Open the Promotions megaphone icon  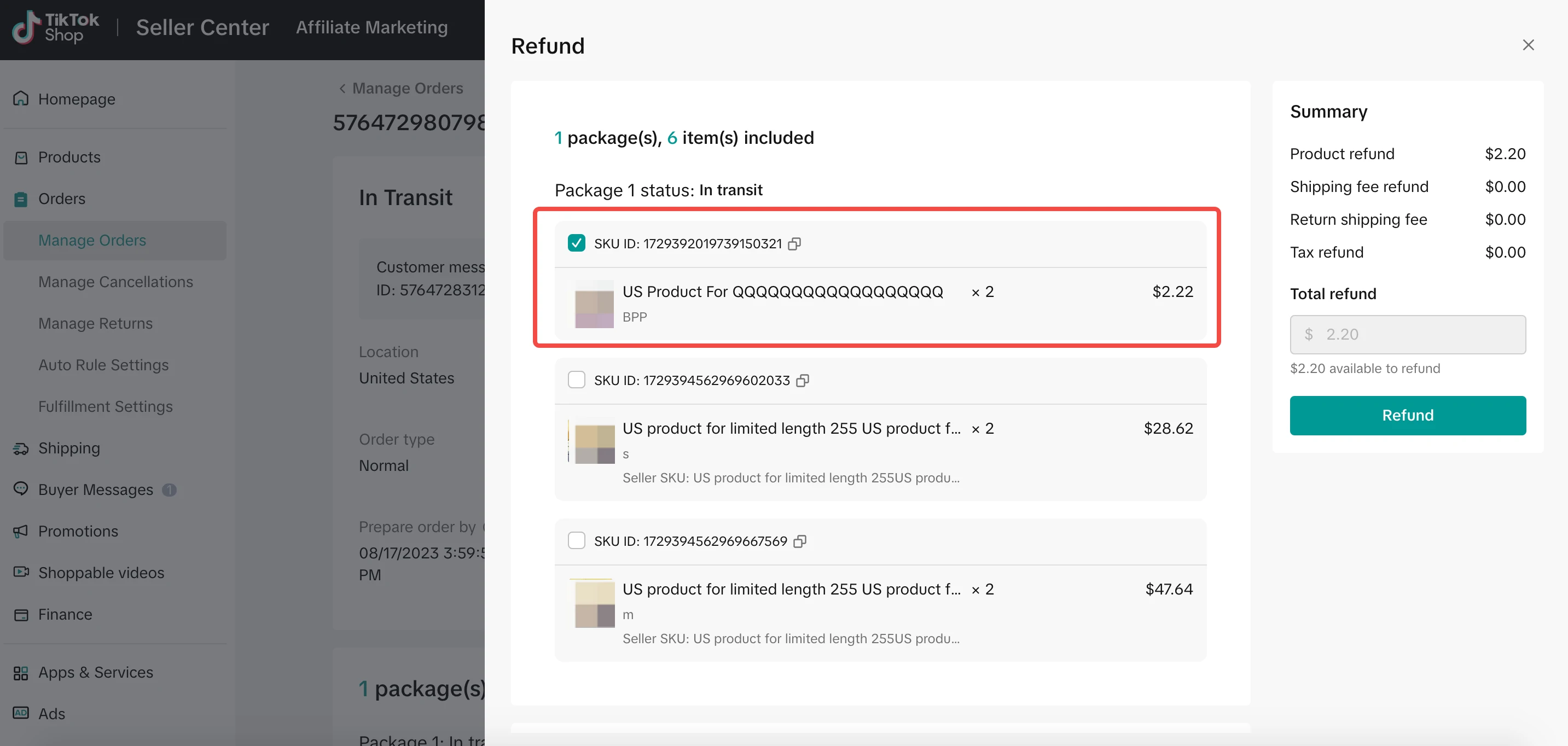(x=21, y=531)
